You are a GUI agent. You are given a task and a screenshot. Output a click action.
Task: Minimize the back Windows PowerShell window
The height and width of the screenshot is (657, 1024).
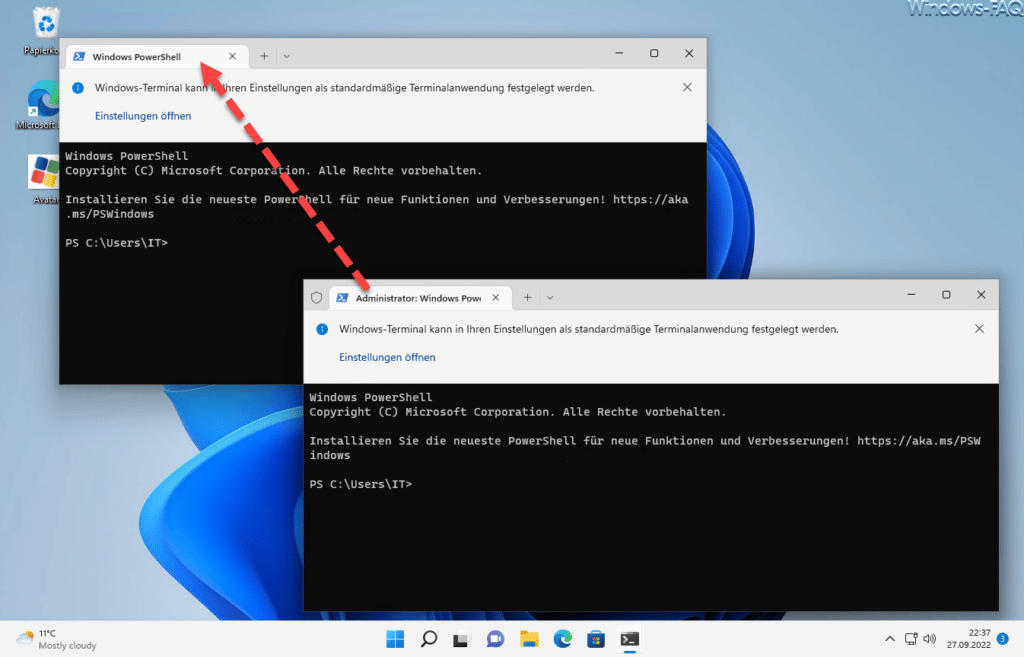point(619,54)
